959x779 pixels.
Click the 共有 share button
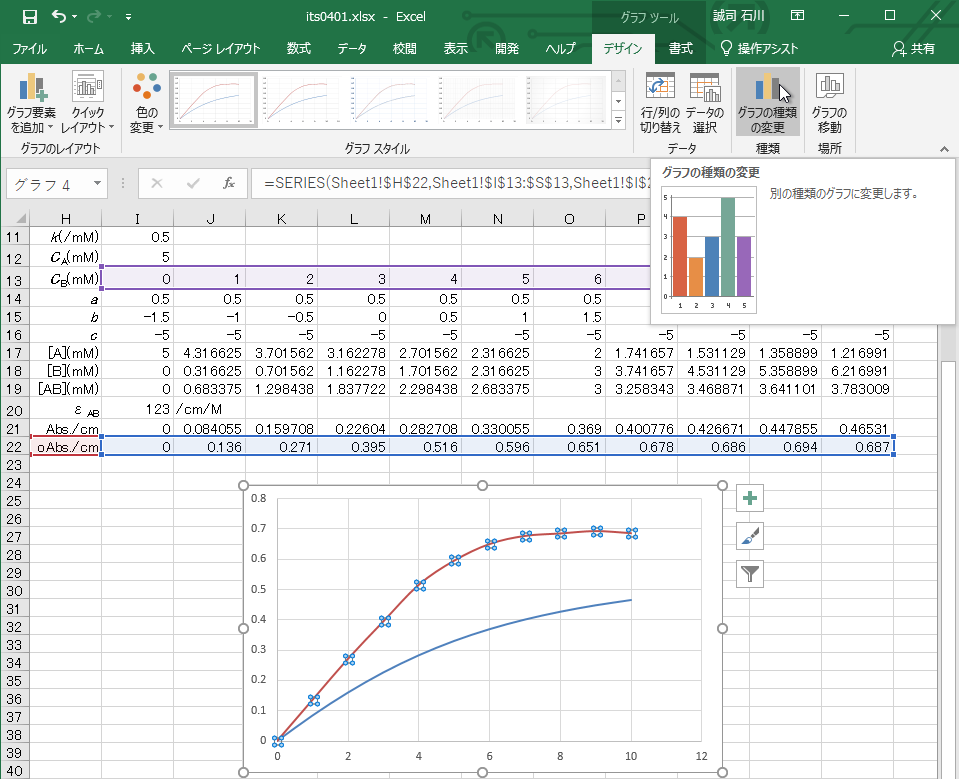[x=913, y=49]
